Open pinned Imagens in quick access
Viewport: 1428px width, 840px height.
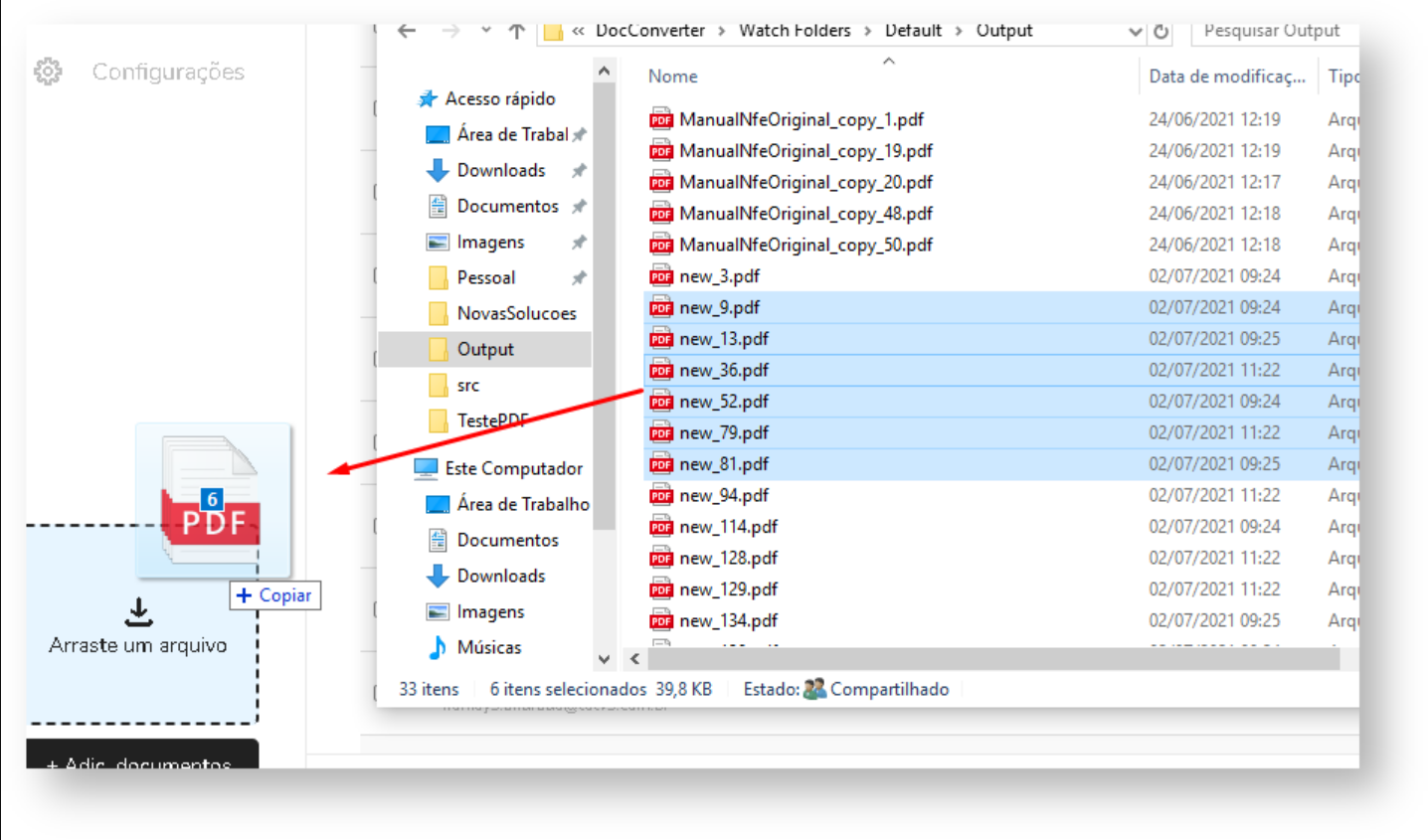[x=475, y=242]
